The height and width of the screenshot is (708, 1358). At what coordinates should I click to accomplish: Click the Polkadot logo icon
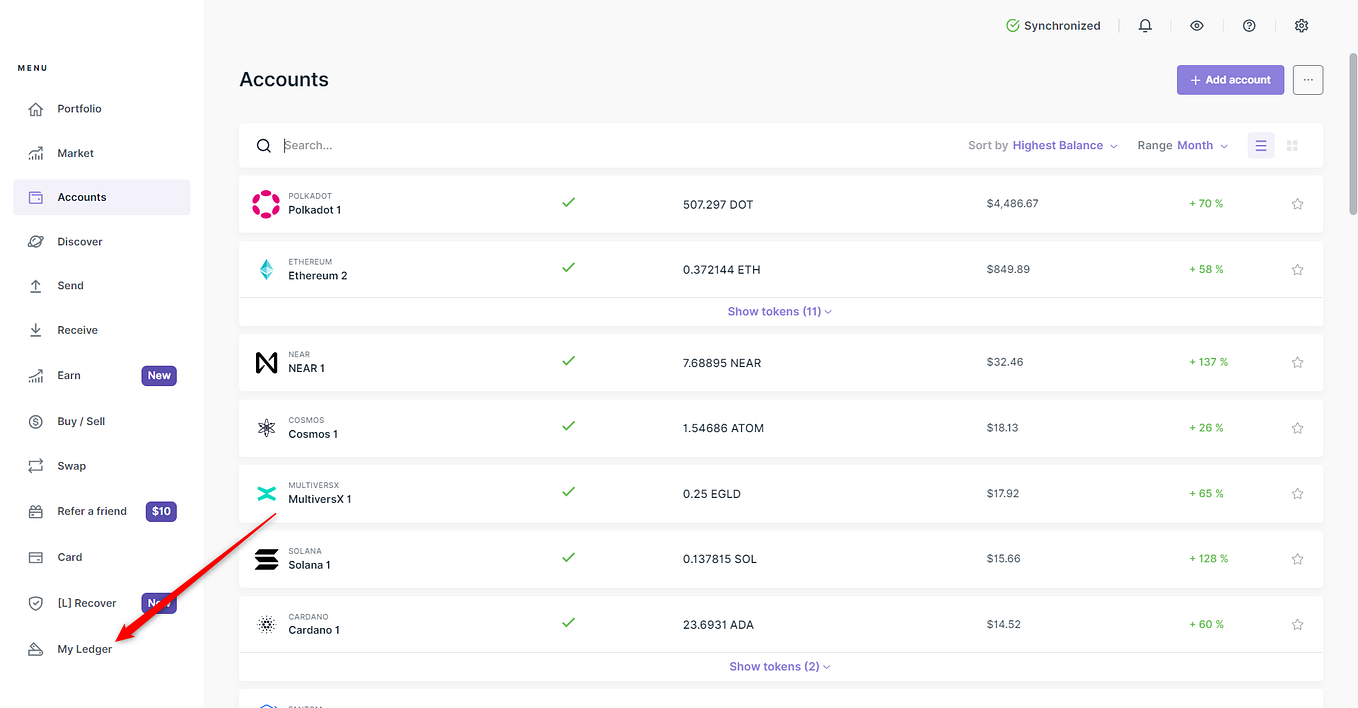[266, 204]
